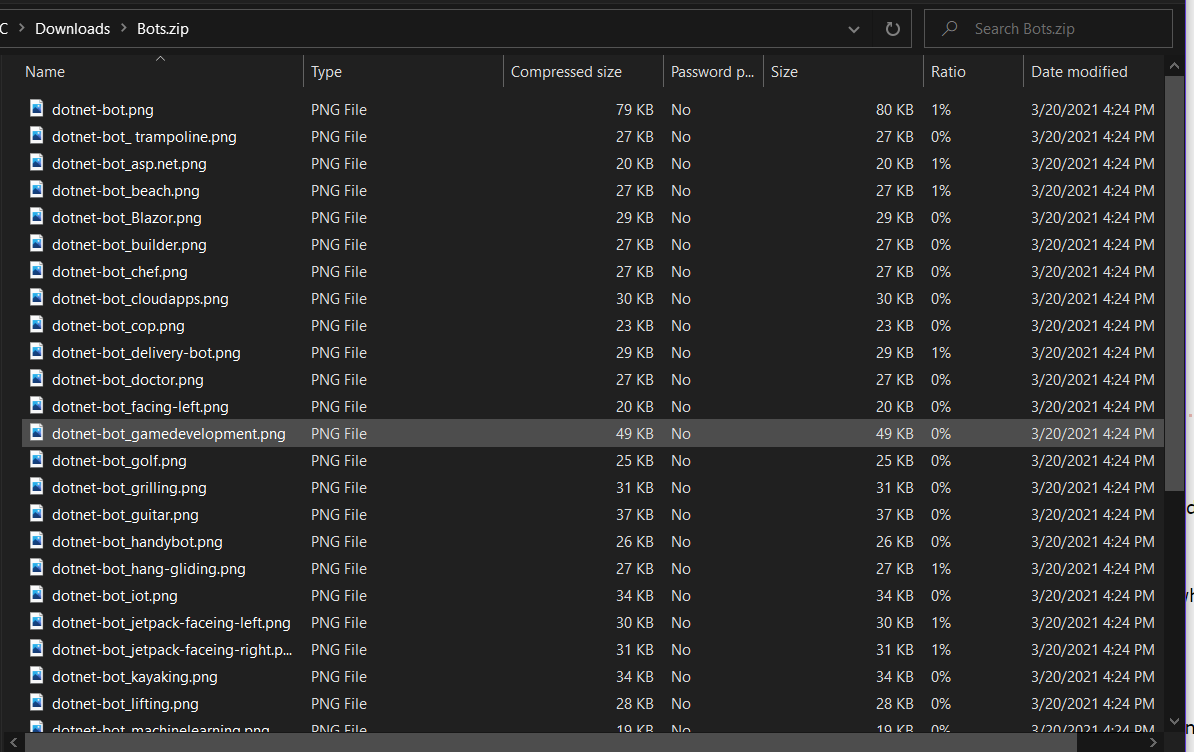Select file name dotnet-bot_delivery-bot.png

(146, 353)
